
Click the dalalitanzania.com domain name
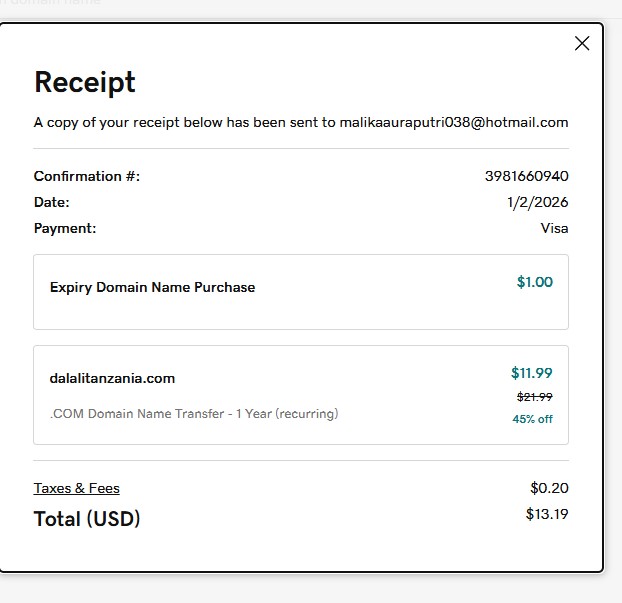[112, 378]
